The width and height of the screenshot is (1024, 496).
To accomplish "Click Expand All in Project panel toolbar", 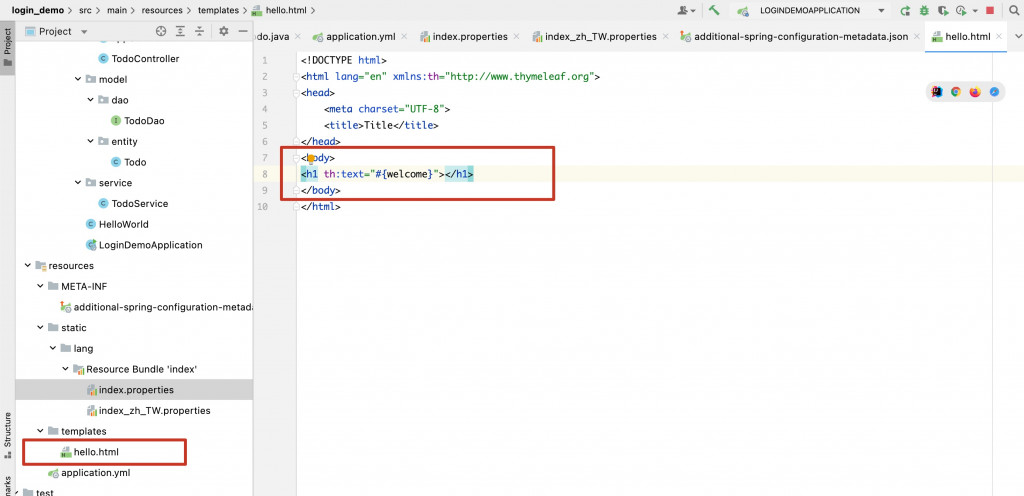I will click(x=180, y=31).
